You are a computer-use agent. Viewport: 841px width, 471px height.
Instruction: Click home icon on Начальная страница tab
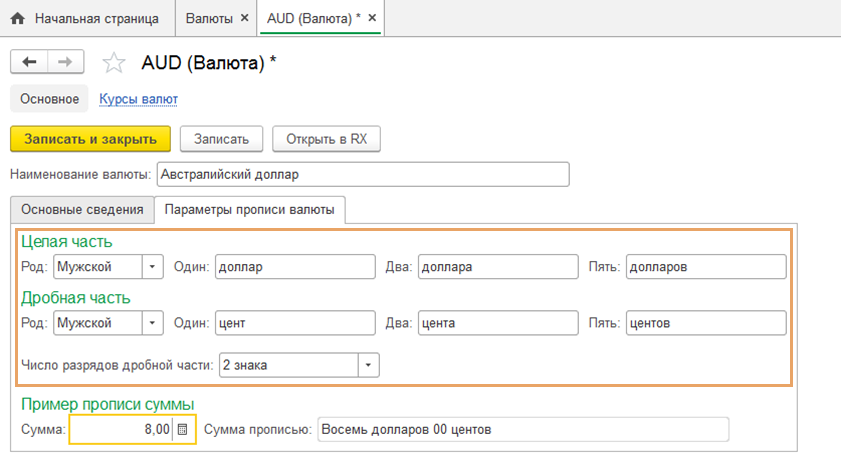coord(17,19)
